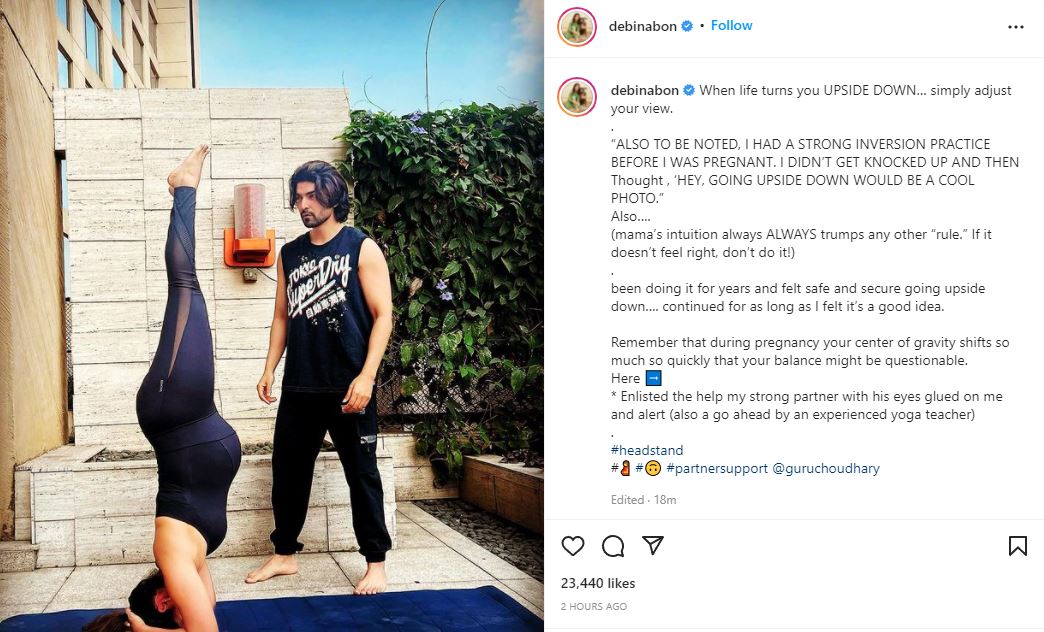Click the 2 HOURS AGO timestamp

tap(594, 607)
